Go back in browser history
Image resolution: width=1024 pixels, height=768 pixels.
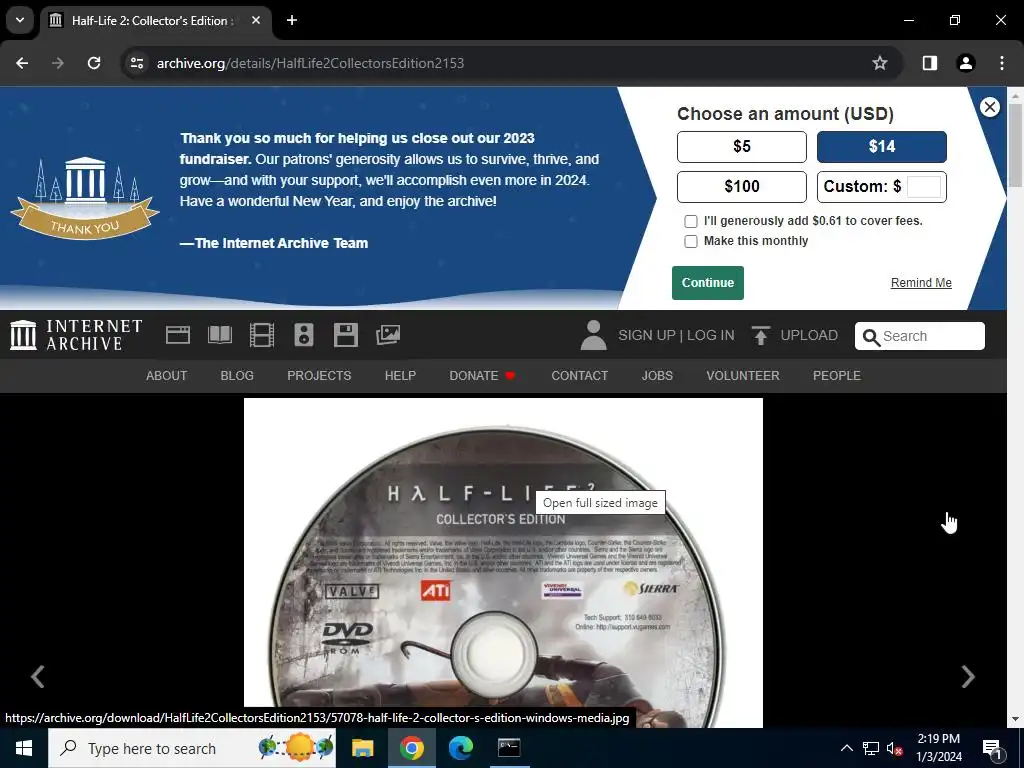22,63
